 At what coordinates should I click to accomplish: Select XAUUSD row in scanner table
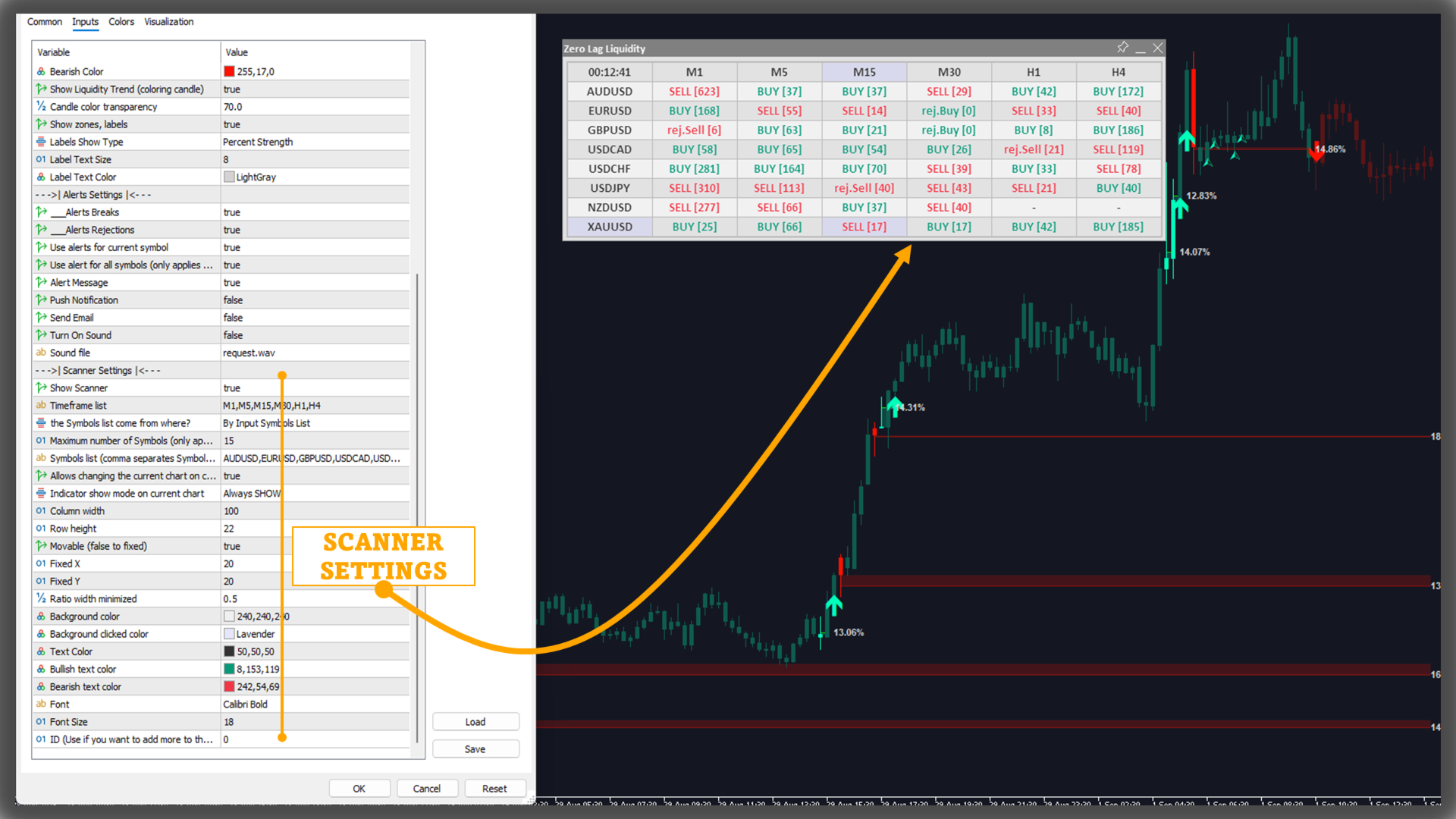[x=610, y=227]
